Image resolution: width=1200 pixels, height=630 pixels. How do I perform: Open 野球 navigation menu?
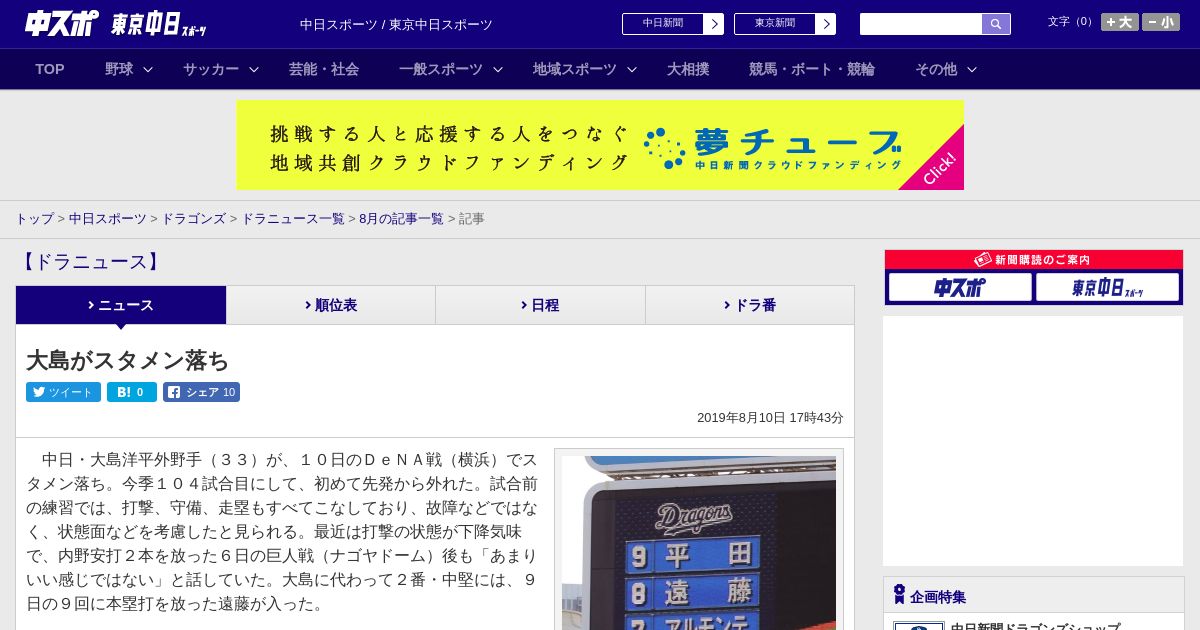[119, 69]
